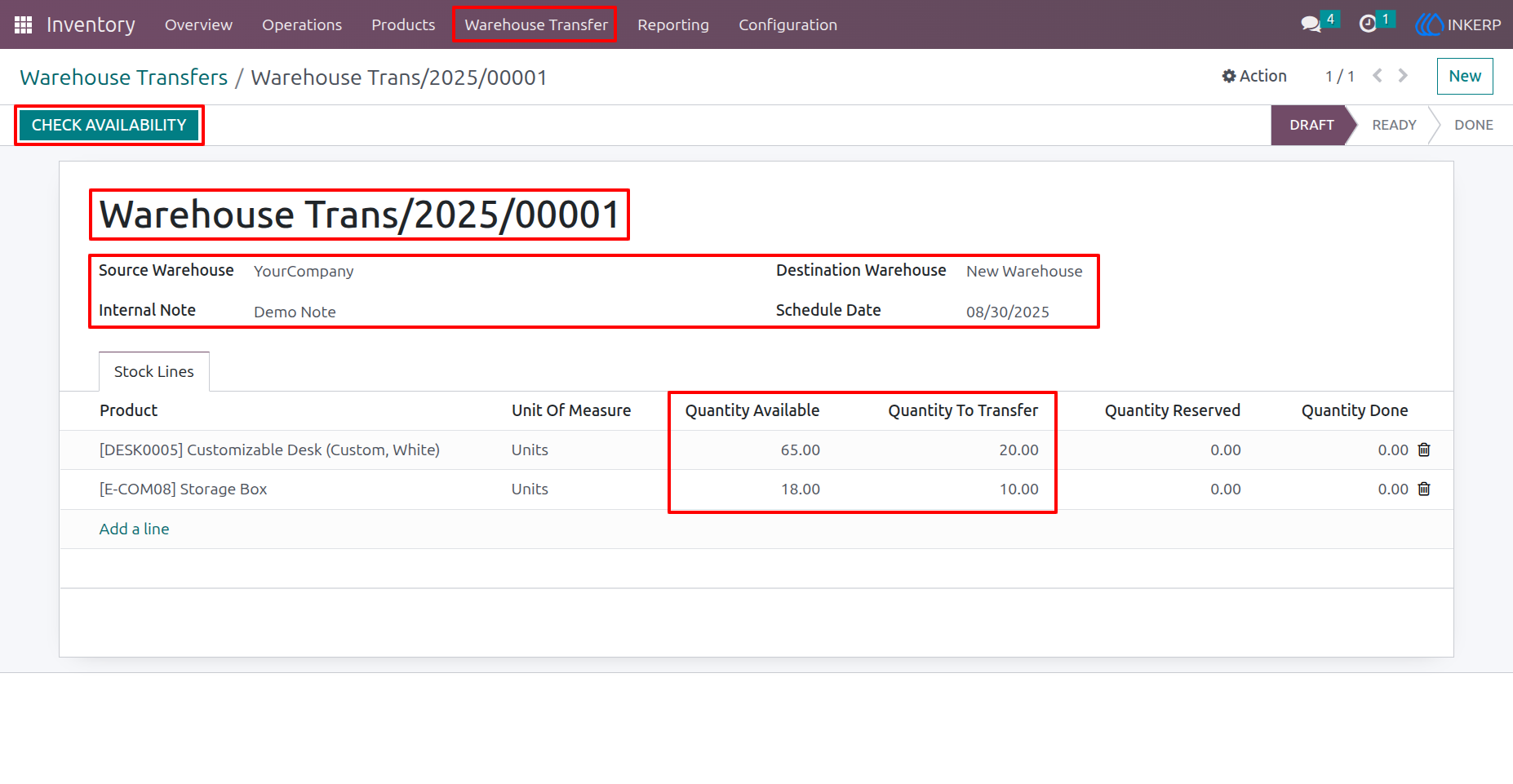This screenshot has width=1513, height=784.
Task: Edit the 20.00 quantity to transfer cell
Action: [x=1018, y=450]
